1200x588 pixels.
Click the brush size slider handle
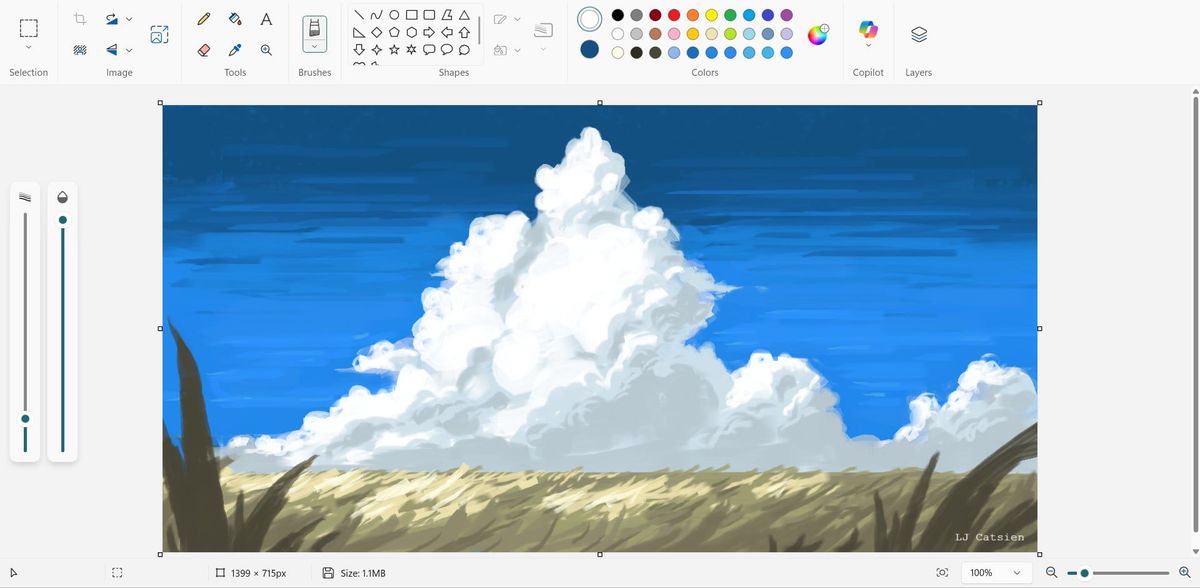coord(25,419)
